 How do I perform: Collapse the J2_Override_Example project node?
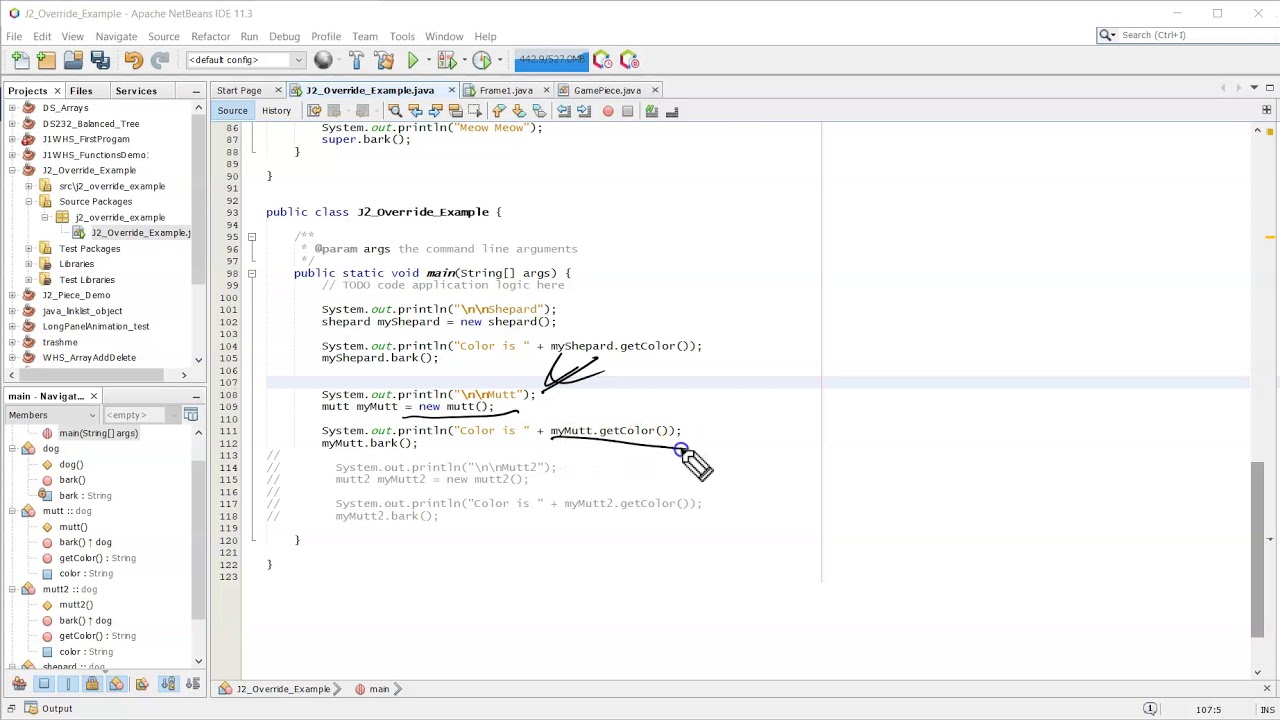[12, 170]
